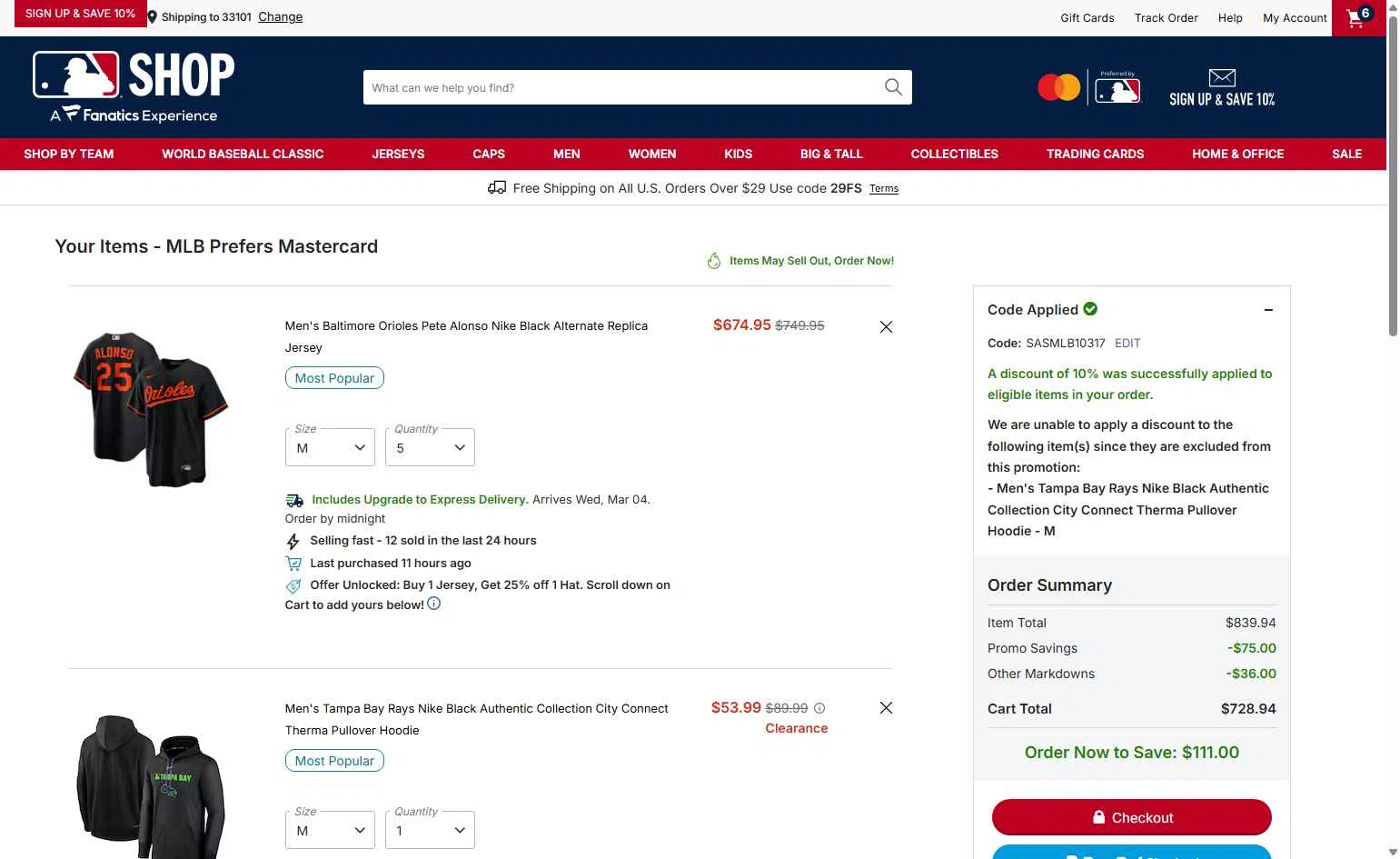Click the flame icon next to Items May Sell Out
This screenshot has height=859, width=1400.
(714, 261)
